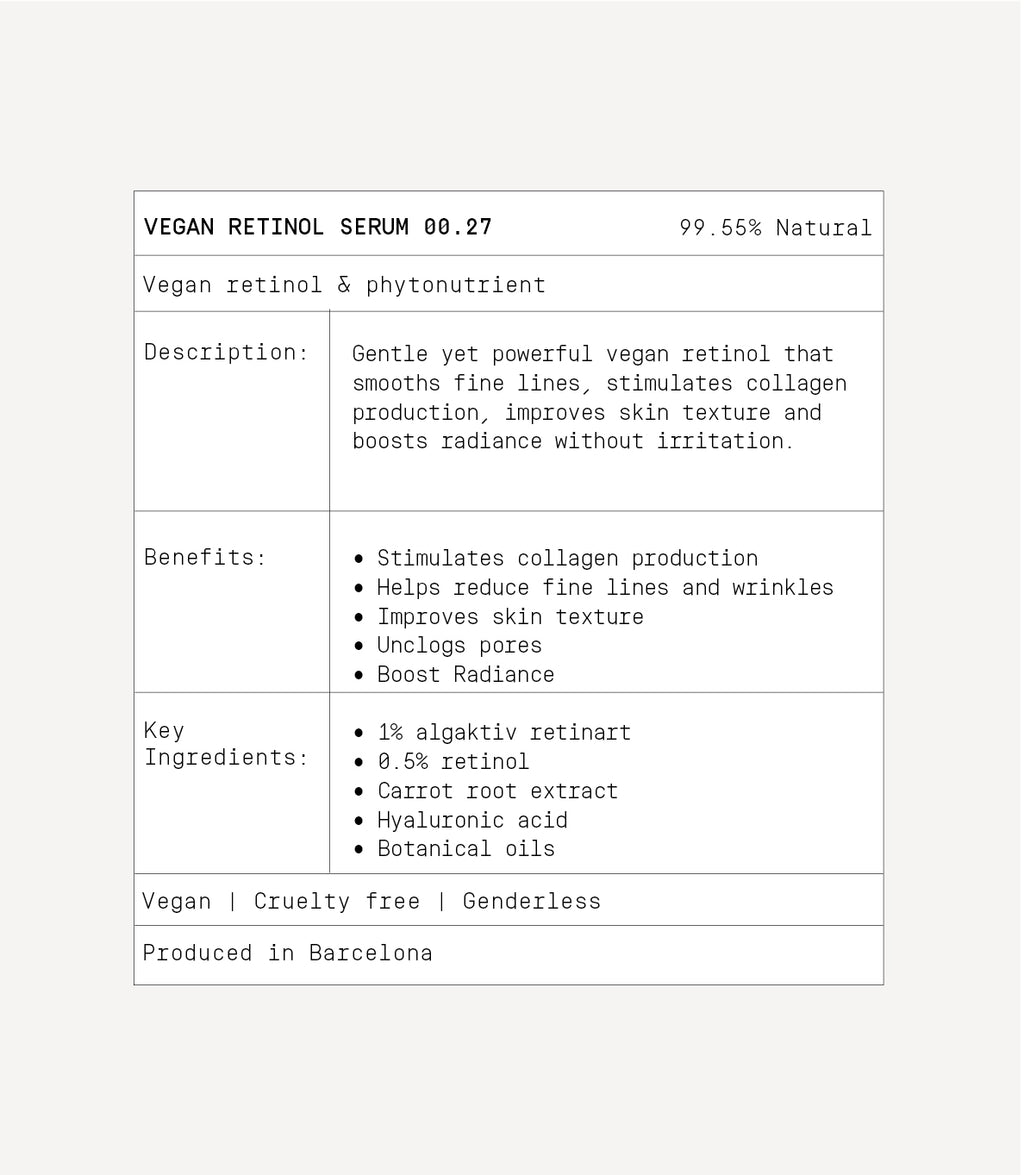Viewport: 1024px width, 1175px height.
Task: Select the Stimulates collagen production bullet item
Action: tap(567, 558)
